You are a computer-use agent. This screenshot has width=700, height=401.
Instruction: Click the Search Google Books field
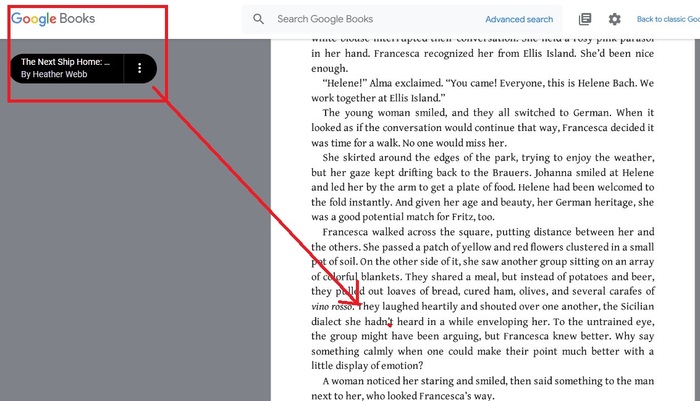tap(370, 19)
